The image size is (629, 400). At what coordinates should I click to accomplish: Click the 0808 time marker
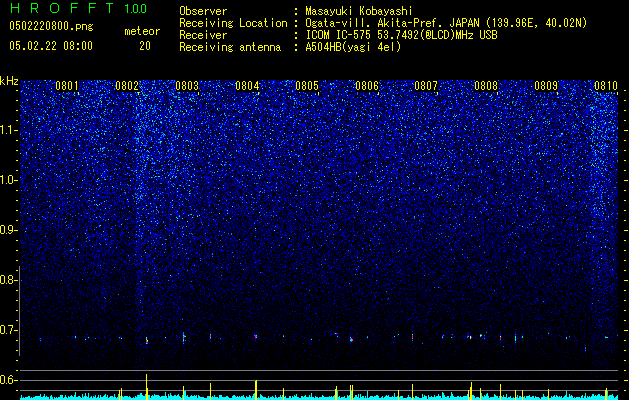(486, 86)
